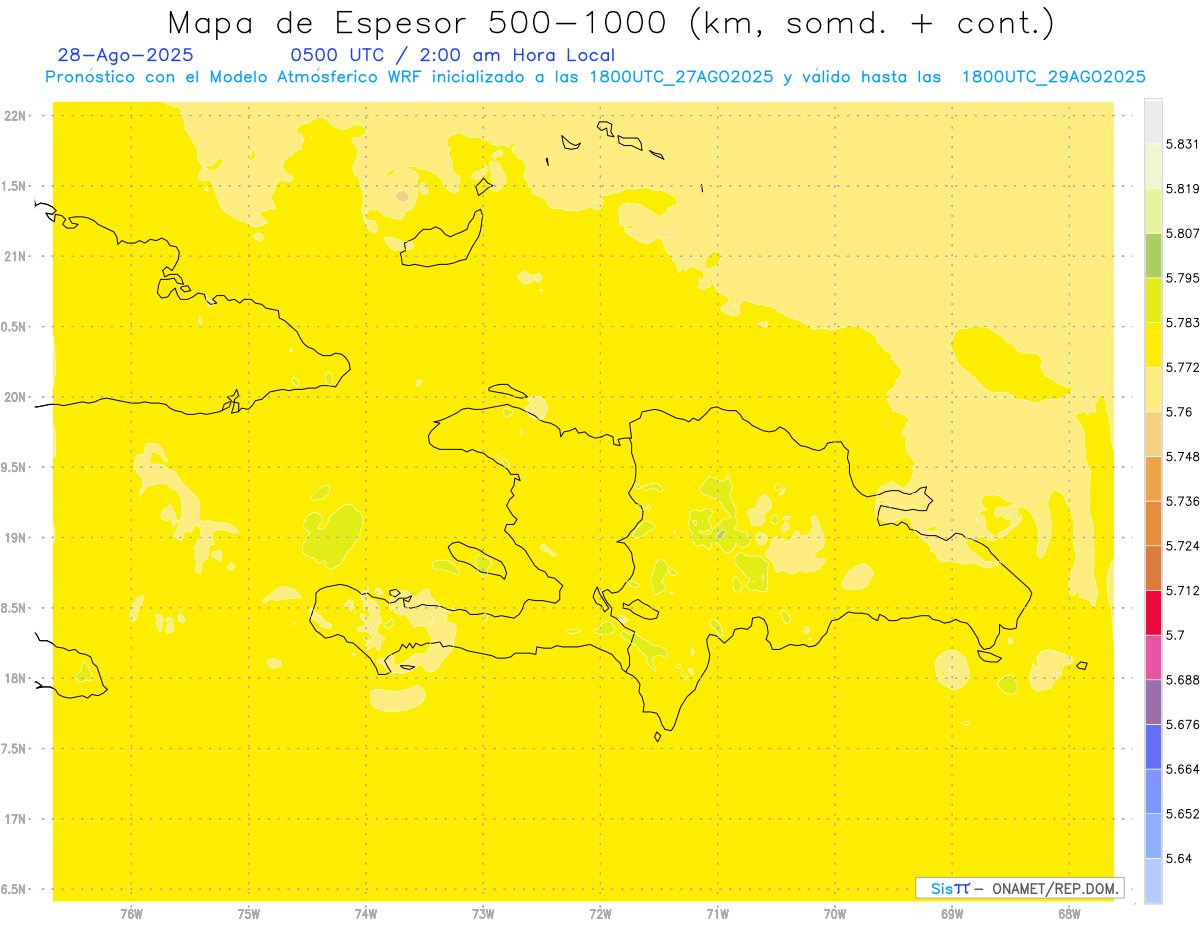This screenshot has height=927, width=1200.
Task: Click the colorbar value '5.795'
Action: coord(1183,278)
